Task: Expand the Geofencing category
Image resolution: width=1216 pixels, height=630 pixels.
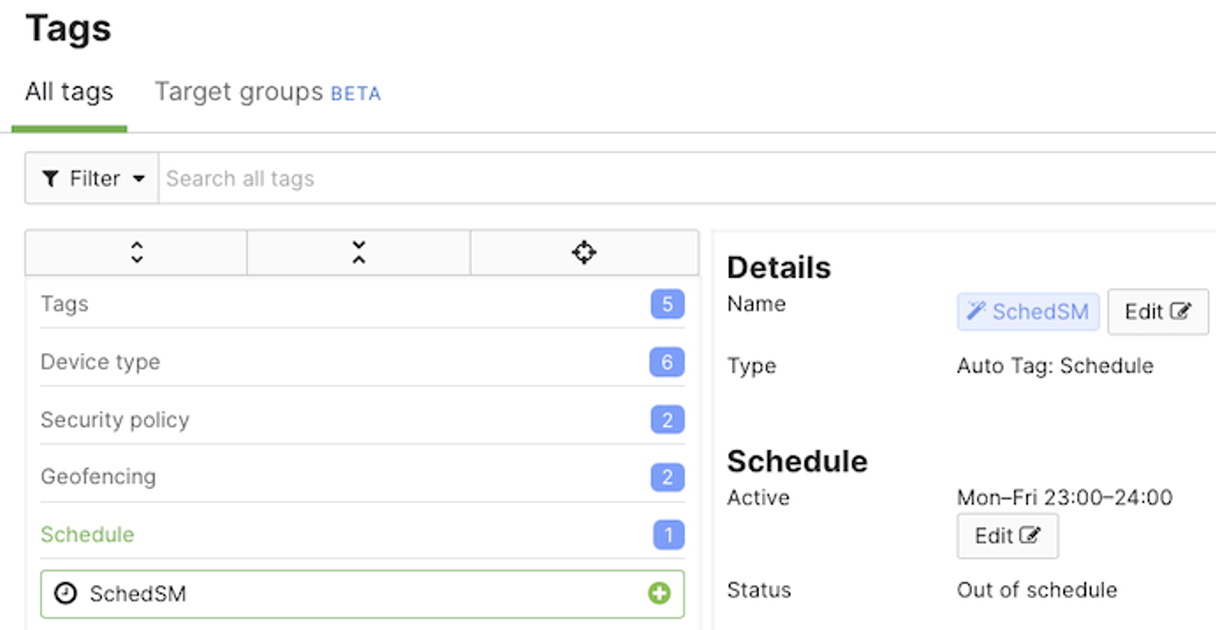Action: tap(98, 477)
